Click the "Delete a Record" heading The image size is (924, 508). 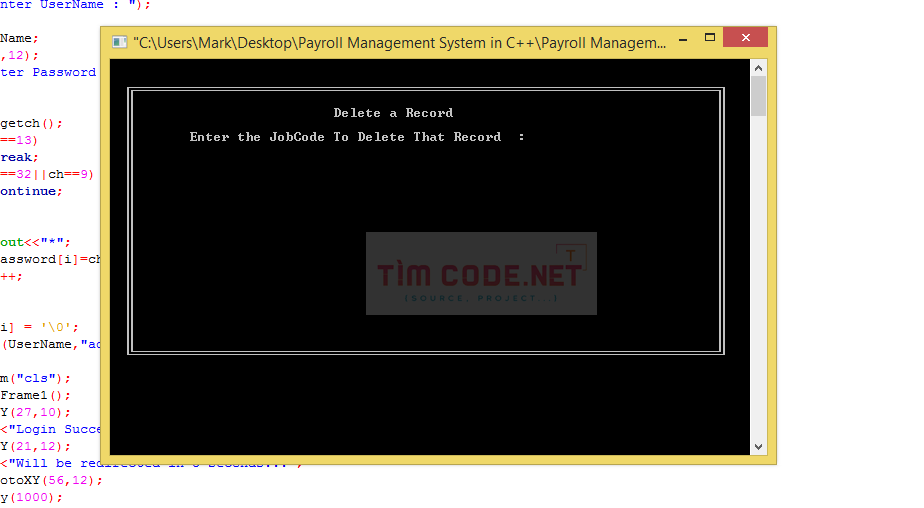coord(393,113)
